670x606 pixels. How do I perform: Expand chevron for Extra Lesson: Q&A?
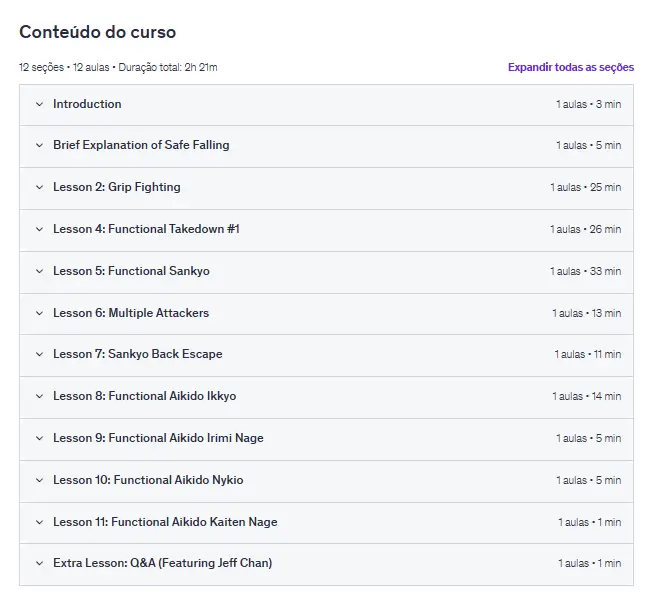[x=39, y=564]
